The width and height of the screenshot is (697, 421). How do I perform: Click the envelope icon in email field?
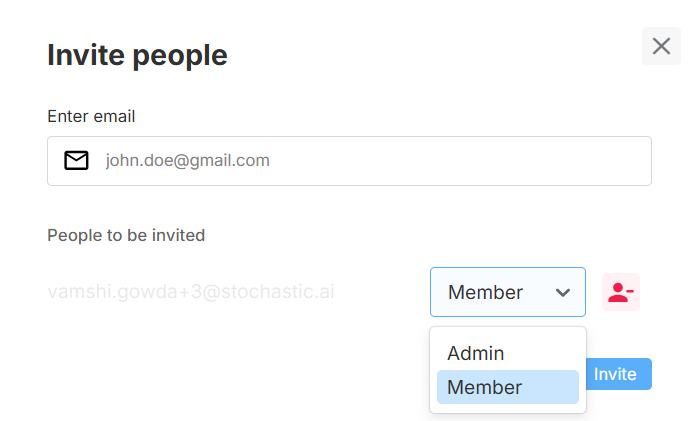(x=76, y=160)
